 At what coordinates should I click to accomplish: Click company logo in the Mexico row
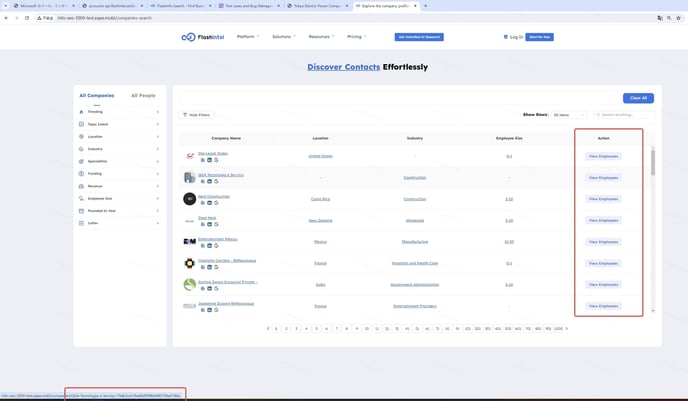(190, 241)
